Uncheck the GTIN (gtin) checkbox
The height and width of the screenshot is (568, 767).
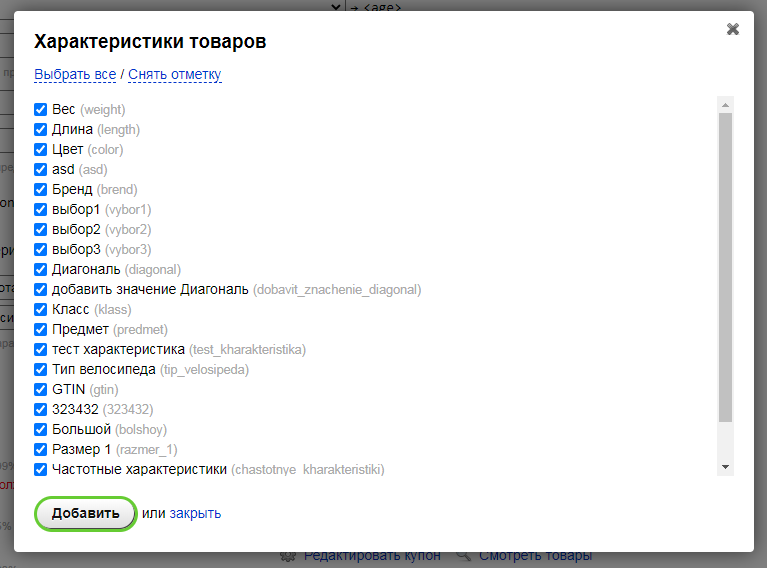pyautogui.click(x=41, y=389)
